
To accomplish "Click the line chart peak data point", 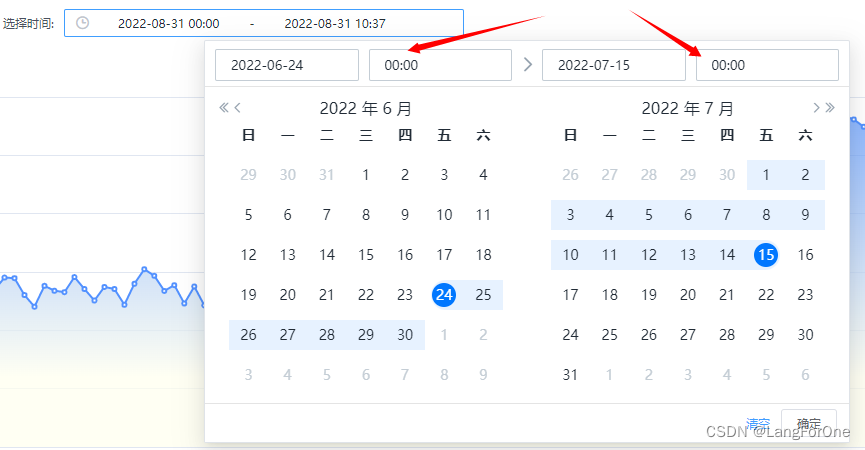I will [x=145, y=270].
